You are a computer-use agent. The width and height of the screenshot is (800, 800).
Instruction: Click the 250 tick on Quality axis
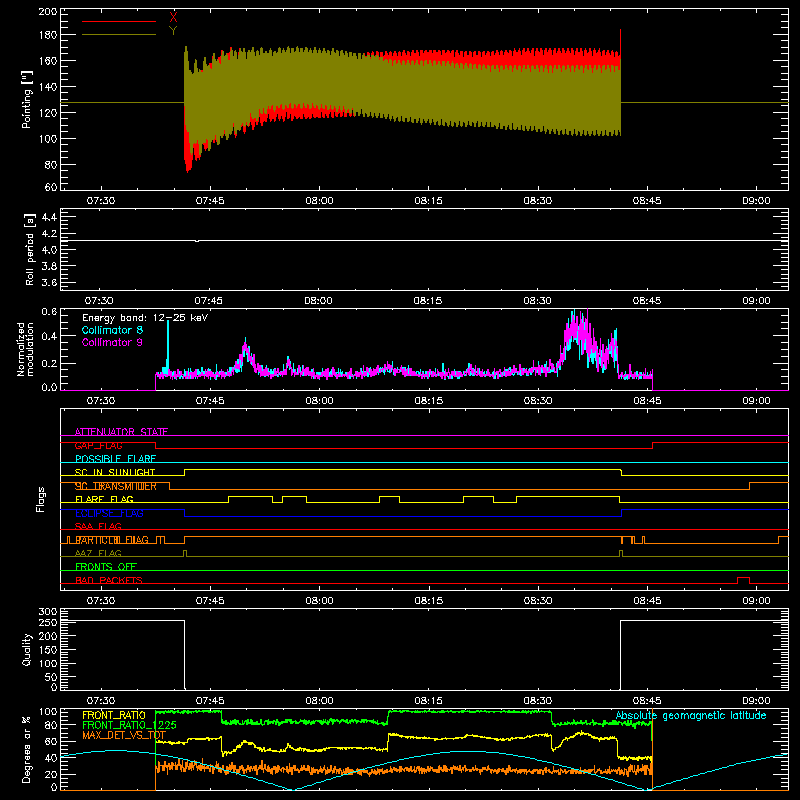pos(48,623)
